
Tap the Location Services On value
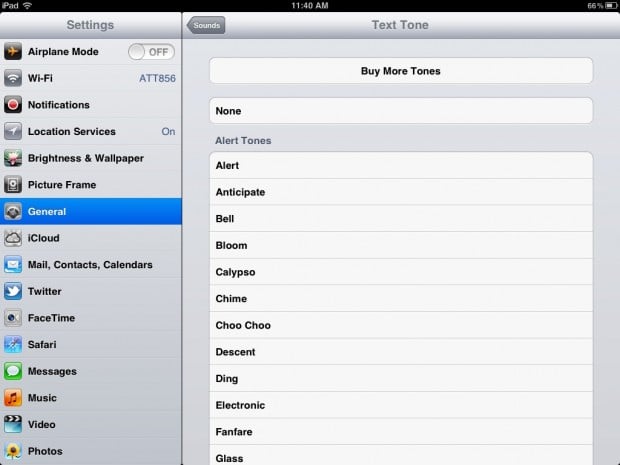coord(168,131)
